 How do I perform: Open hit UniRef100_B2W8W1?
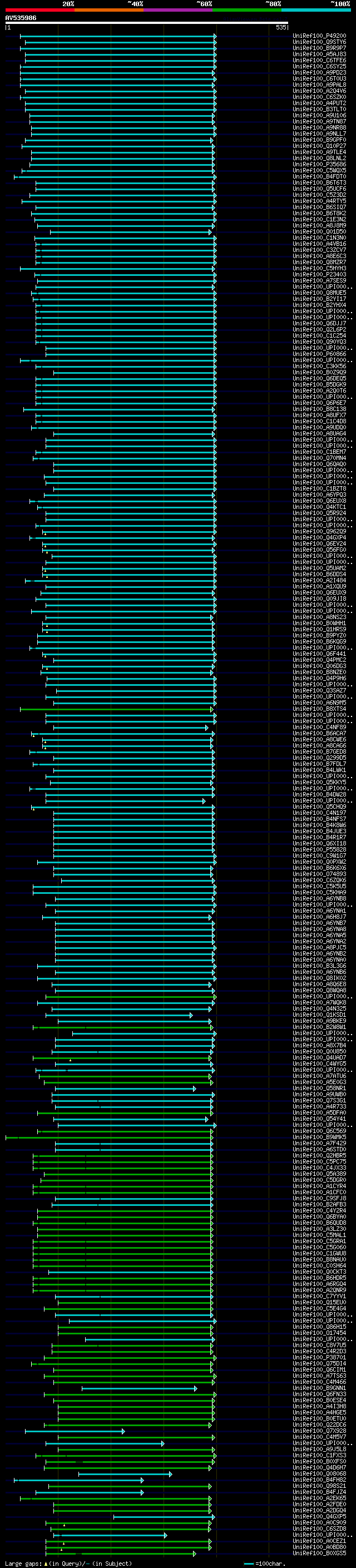(x=319, y=1027)
